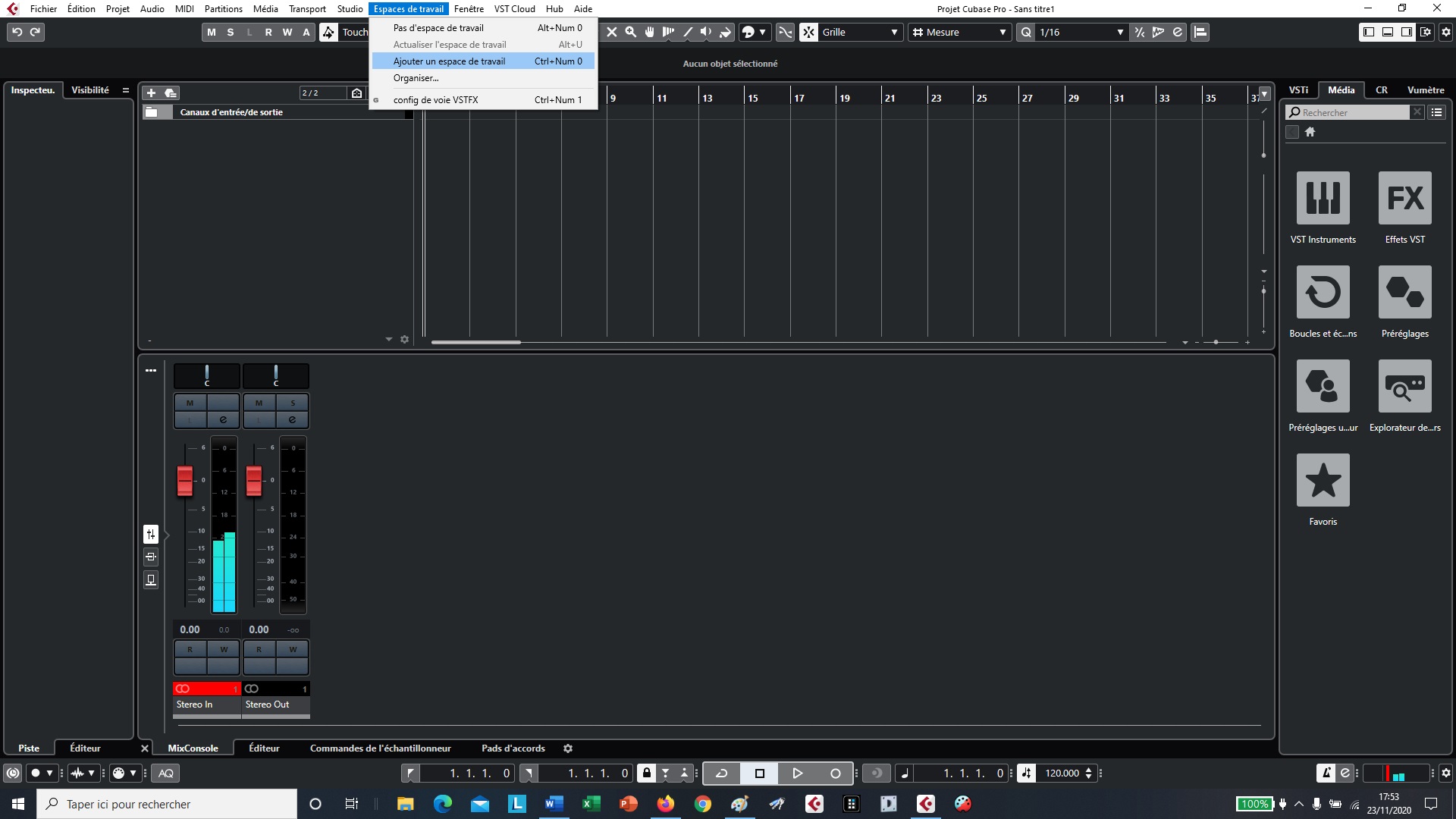This screenshot has height=819, width=1456.
Task: Click the Rechercher media search field
Action: tap(1350, 112)
